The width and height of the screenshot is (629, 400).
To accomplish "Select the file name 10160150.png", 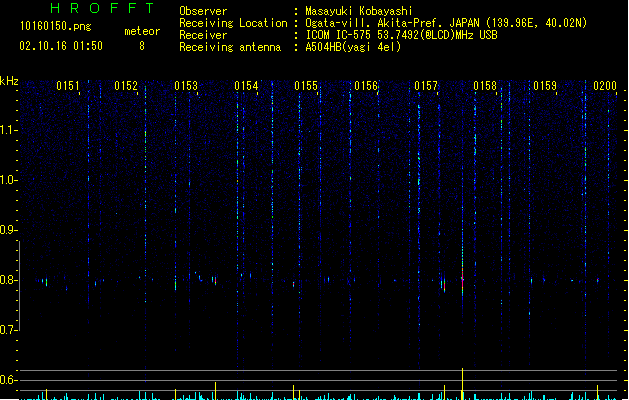I will pos(56,26).
